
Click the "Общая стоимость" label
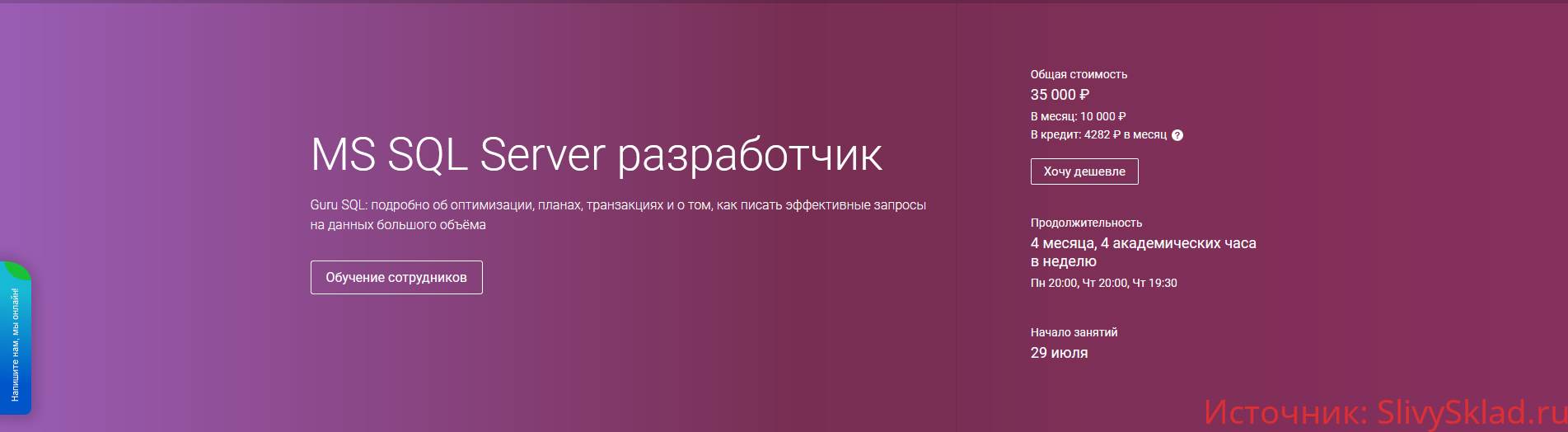(1079, 74)
